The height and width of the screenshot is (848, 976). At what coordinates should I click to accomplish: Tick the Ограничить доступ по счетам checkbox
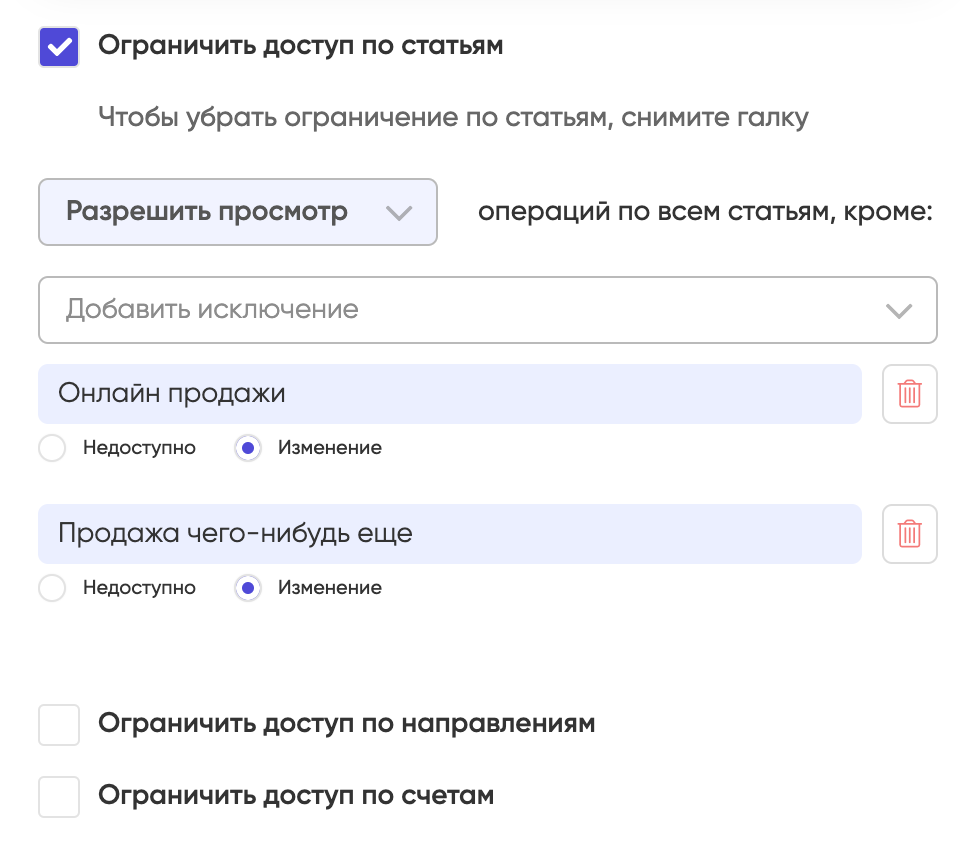pos(59,796)
